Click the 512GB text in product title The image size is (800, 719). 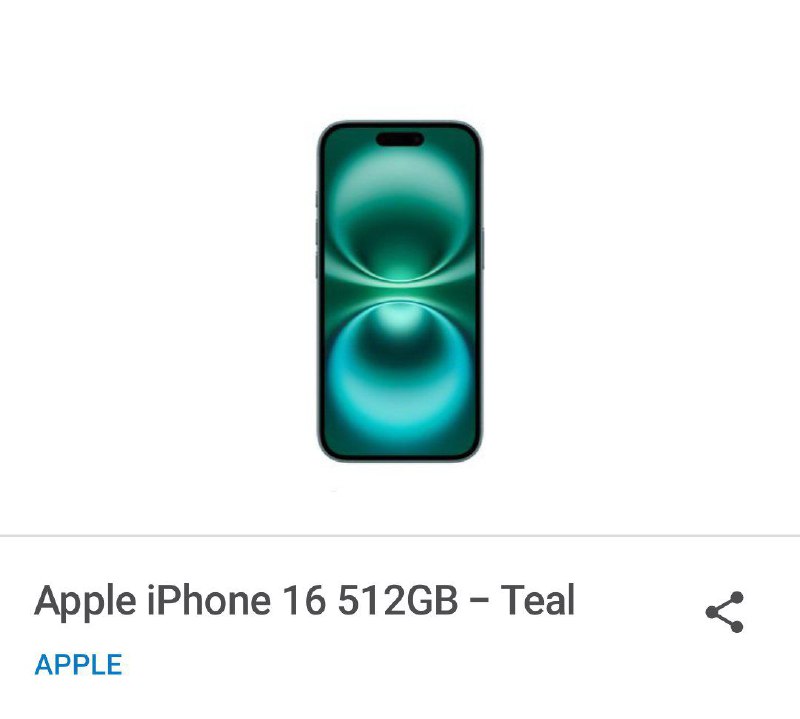(398, 600)
